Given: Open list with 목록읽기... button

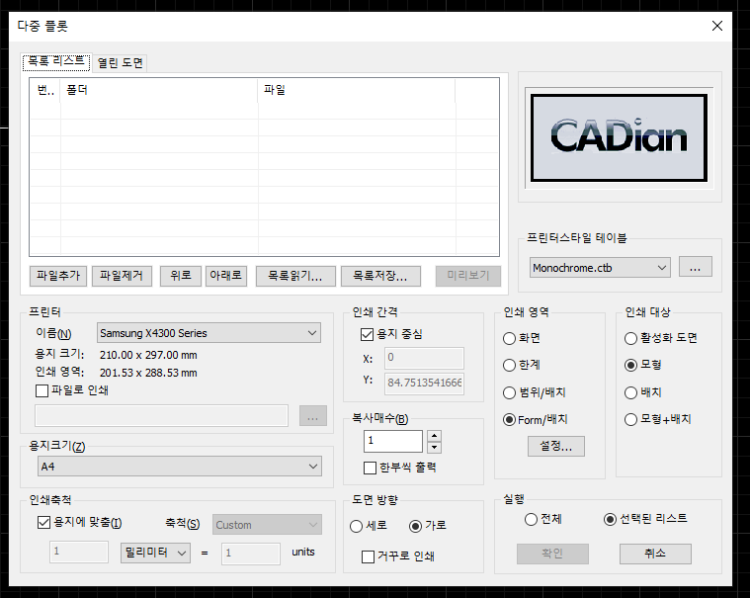Looking at the screenshot, I should pyautogui.click(x=295, y=276).
